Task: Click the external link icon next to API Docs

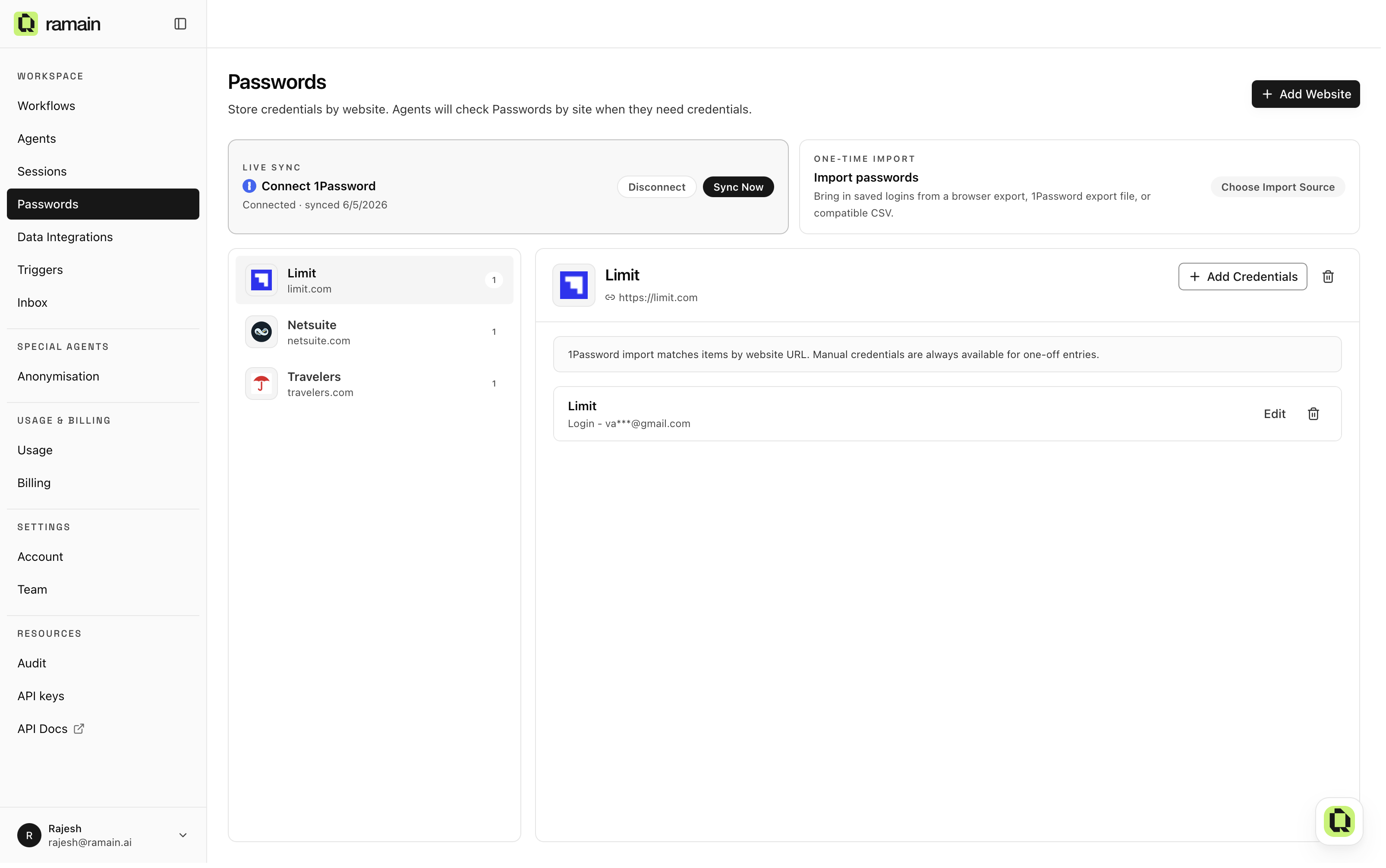Action: pyautogui.click(x=79, y=729)
